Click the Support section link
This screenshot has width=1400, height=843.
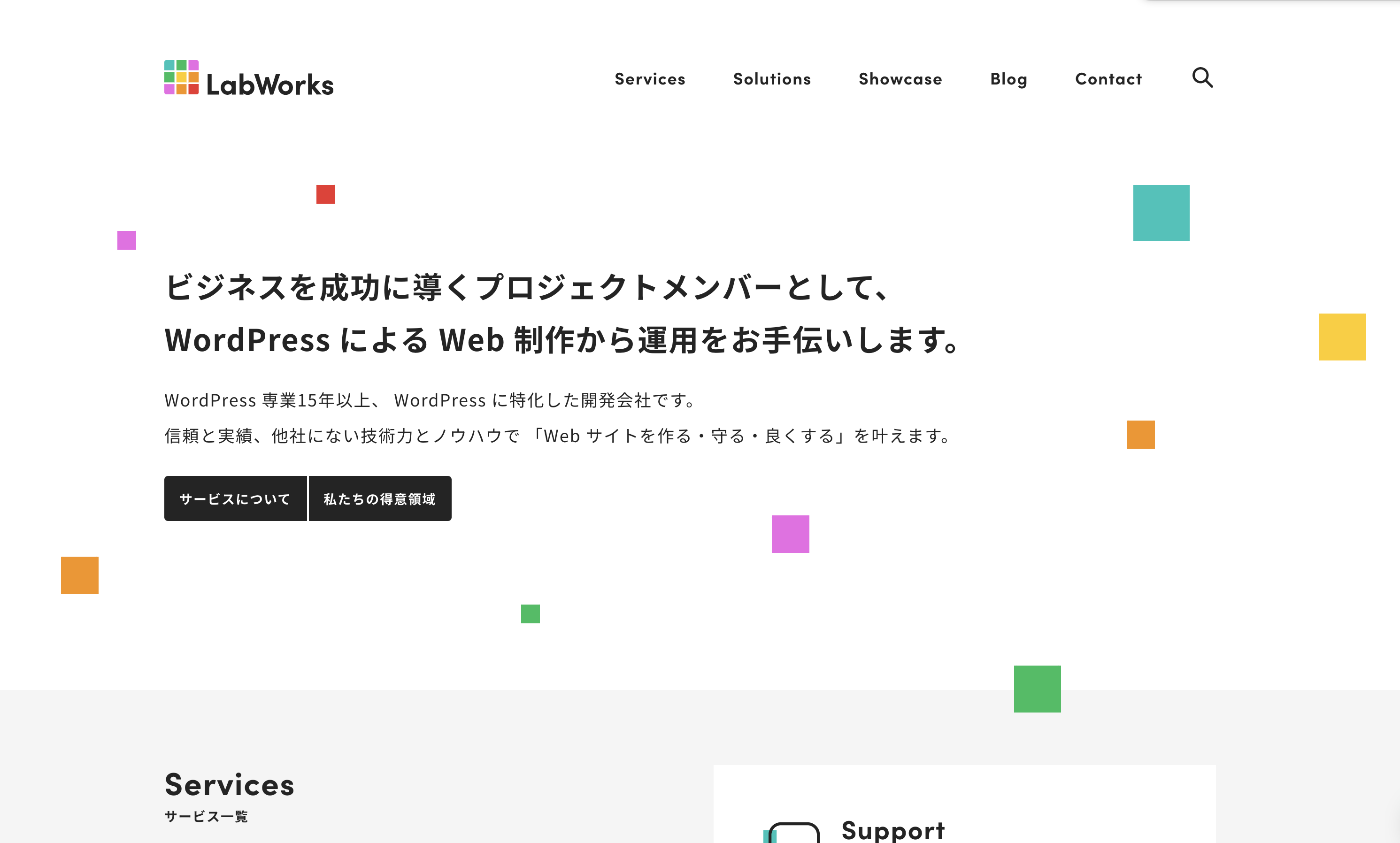893,830
